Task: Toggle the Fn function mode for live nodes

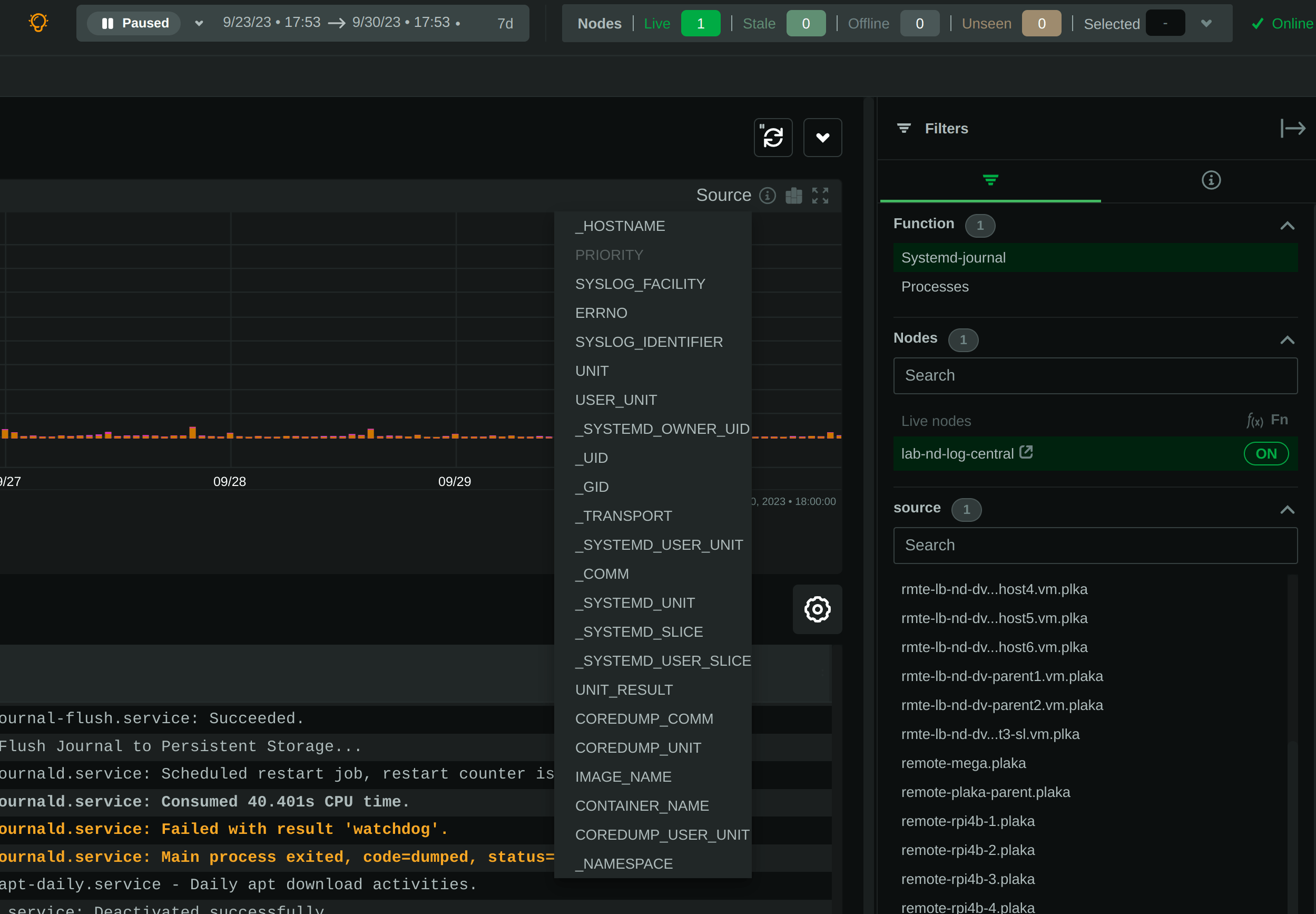Action: point(1267,420)
